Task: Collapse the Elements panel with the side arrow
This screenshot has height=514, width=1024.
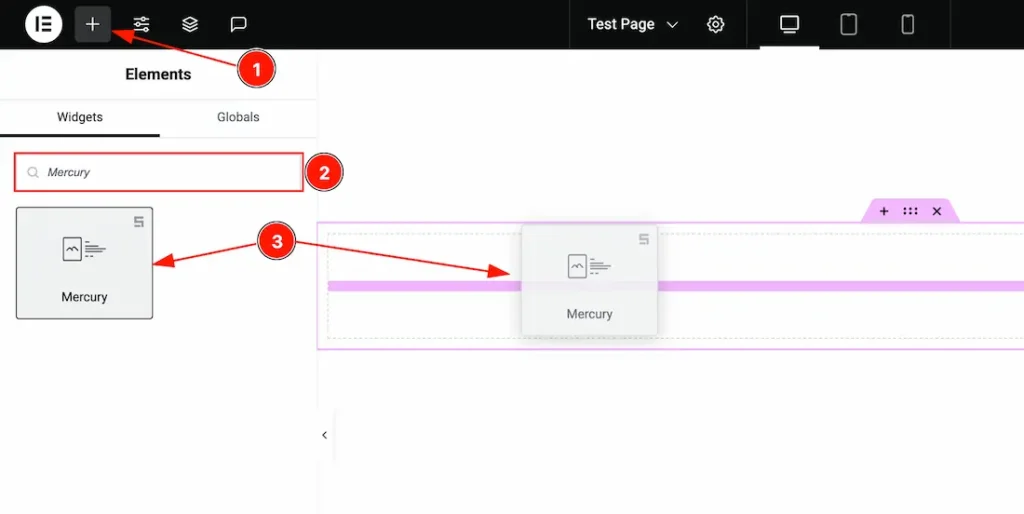Action: tap(324, 435)
